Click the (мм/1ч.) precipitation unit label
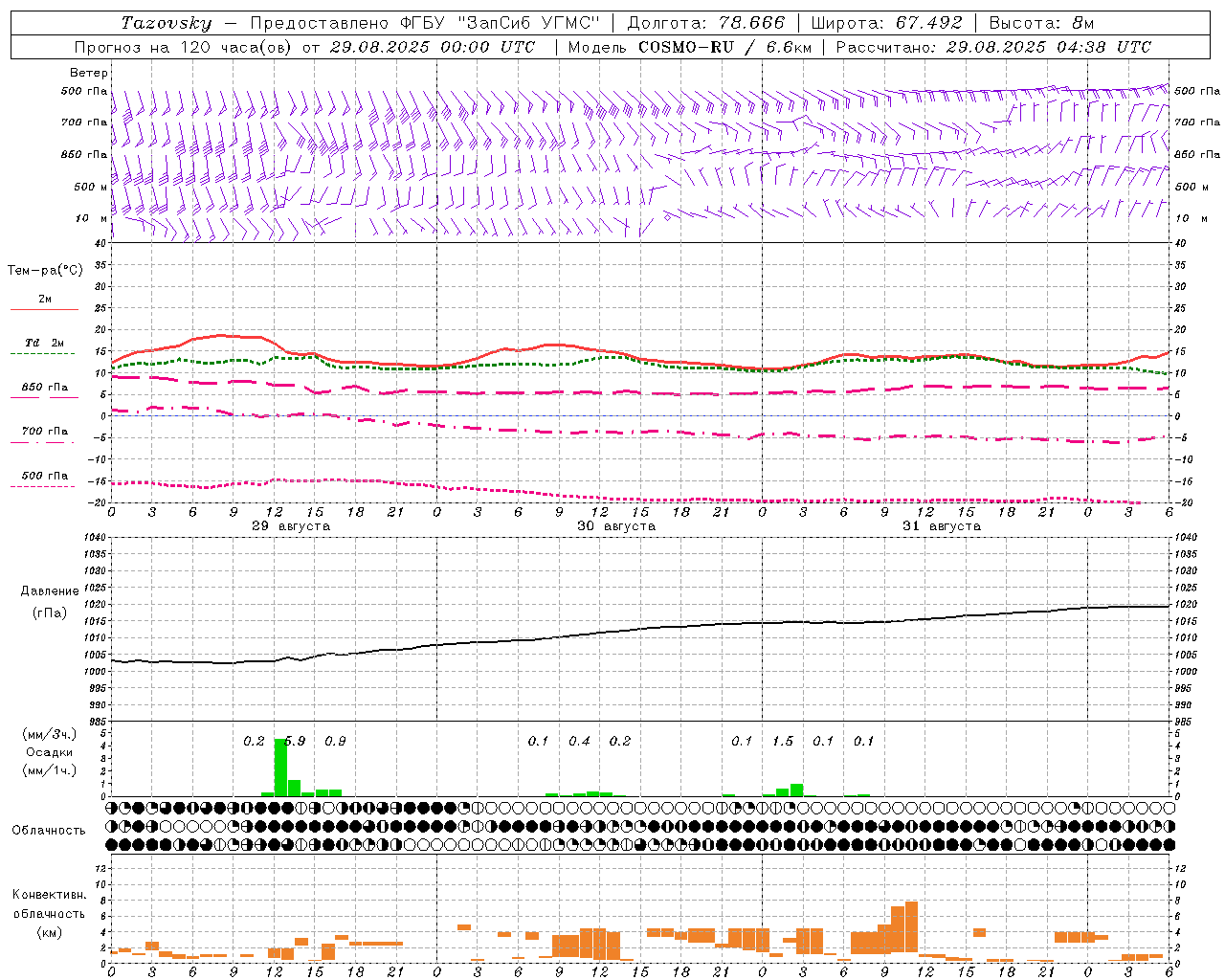 50,770
